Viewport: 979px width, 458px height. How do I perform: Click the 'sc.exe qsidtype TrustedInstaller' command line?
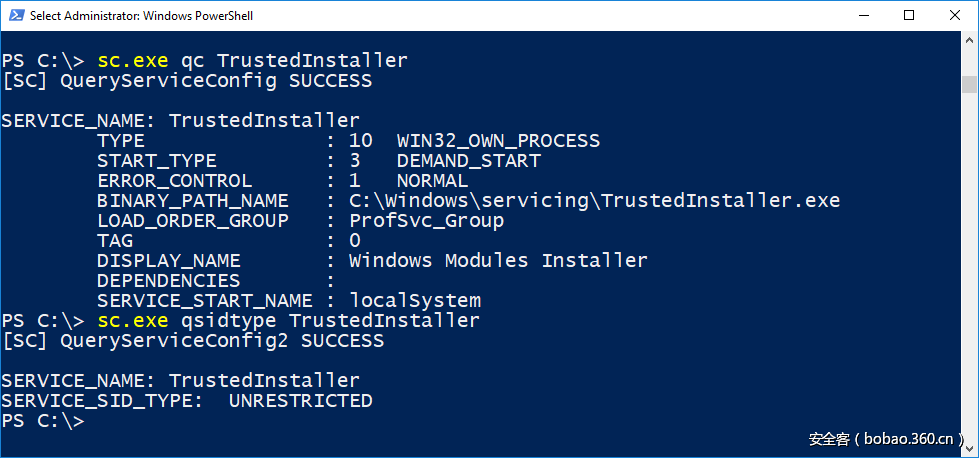[x=288, y=321]
